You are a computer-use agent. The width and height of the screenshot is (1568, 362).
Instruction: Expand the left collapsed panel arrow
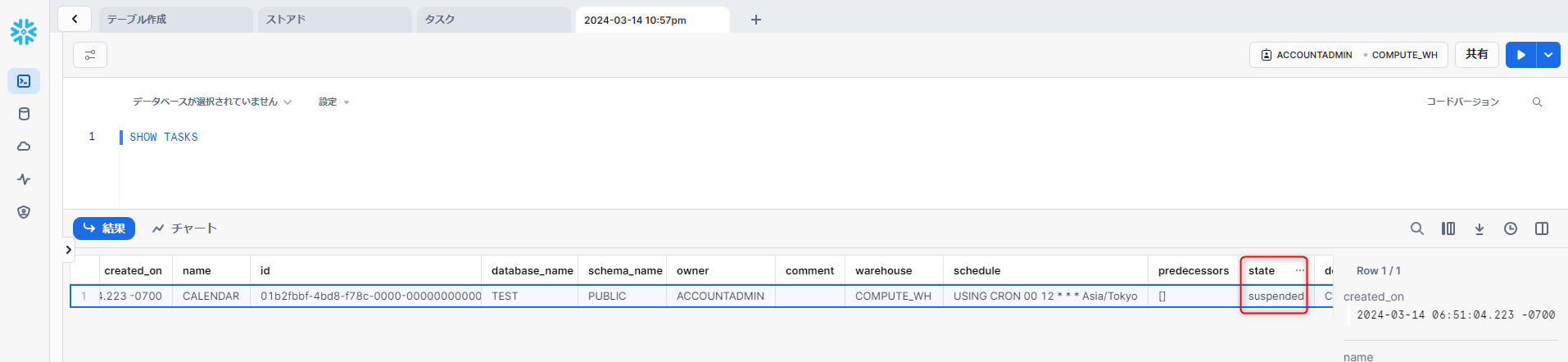[x=69, y=250]
